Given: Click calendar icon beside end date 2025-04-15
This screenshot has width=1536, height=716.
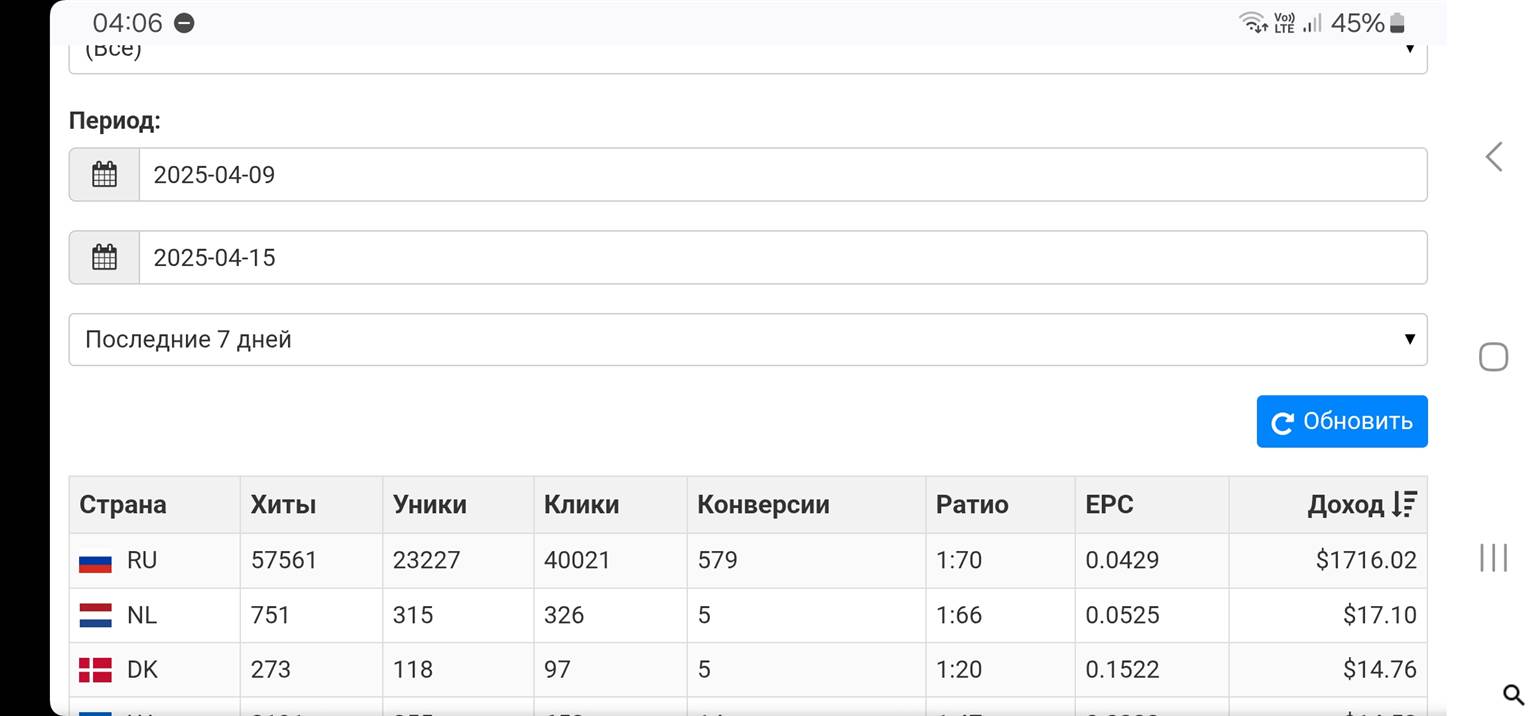Looking at the screenshot, I should 104,258.
